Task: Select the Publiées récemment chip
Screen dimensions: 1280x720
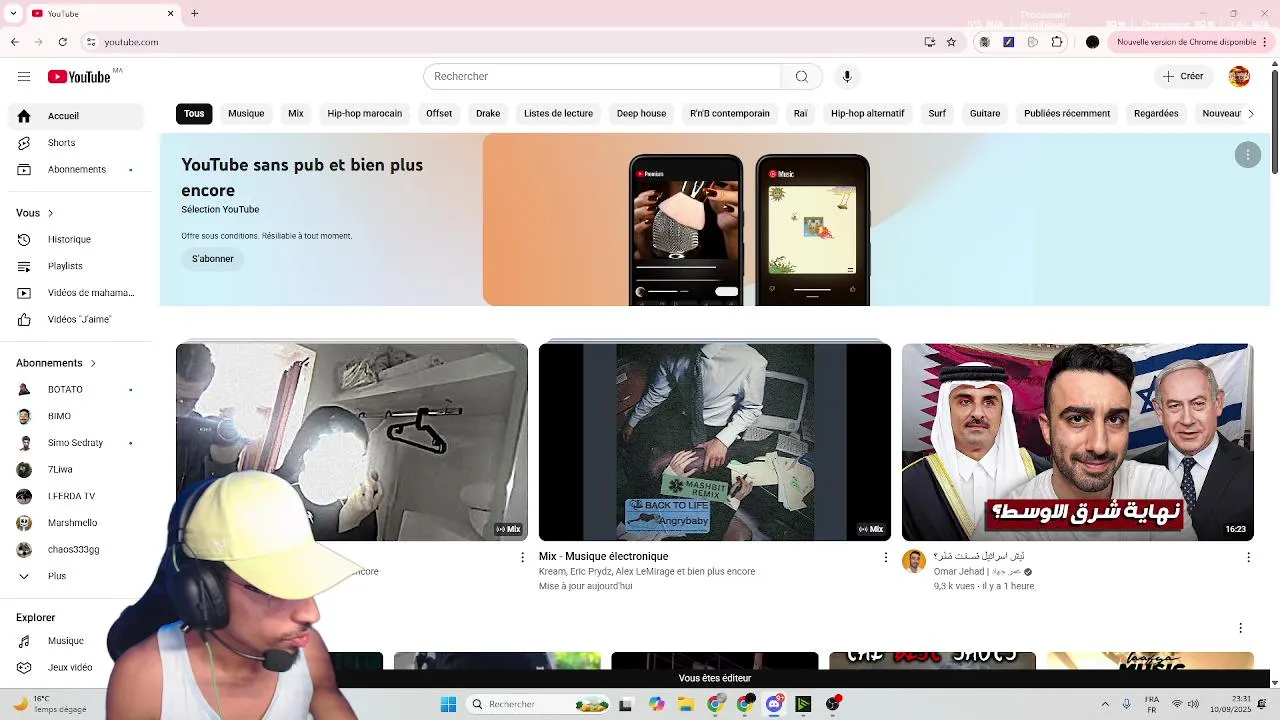Action: coord(1067,114)
